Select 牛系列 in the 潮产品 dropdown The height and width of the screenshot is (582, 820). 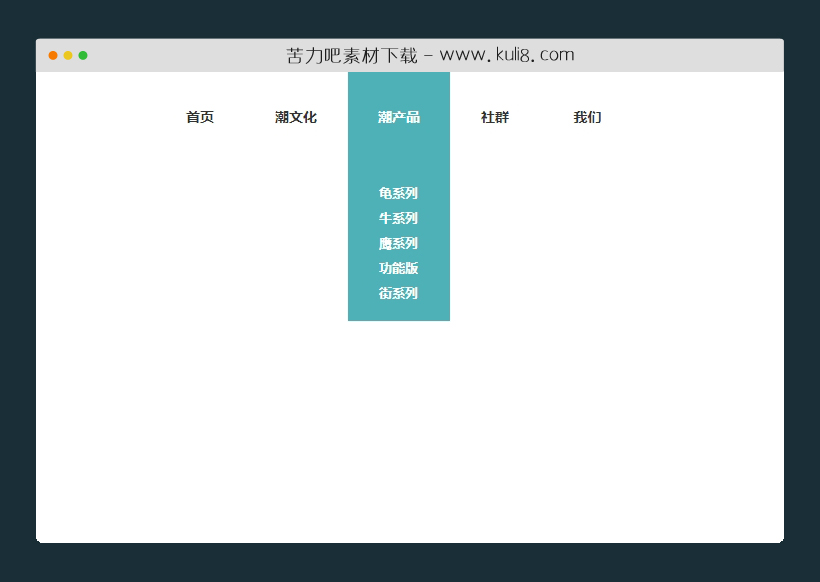[398, 218]
